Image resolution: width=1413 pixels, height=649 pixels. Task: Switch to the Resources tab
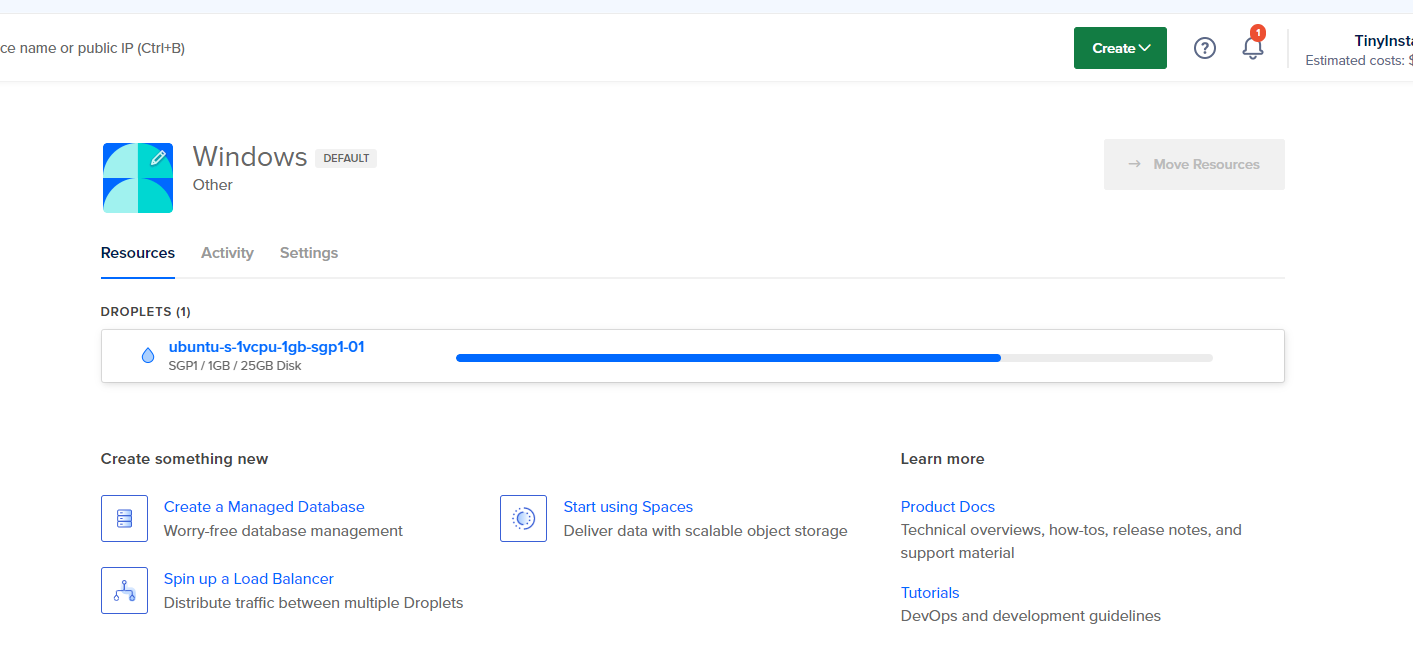coord(138,253)
